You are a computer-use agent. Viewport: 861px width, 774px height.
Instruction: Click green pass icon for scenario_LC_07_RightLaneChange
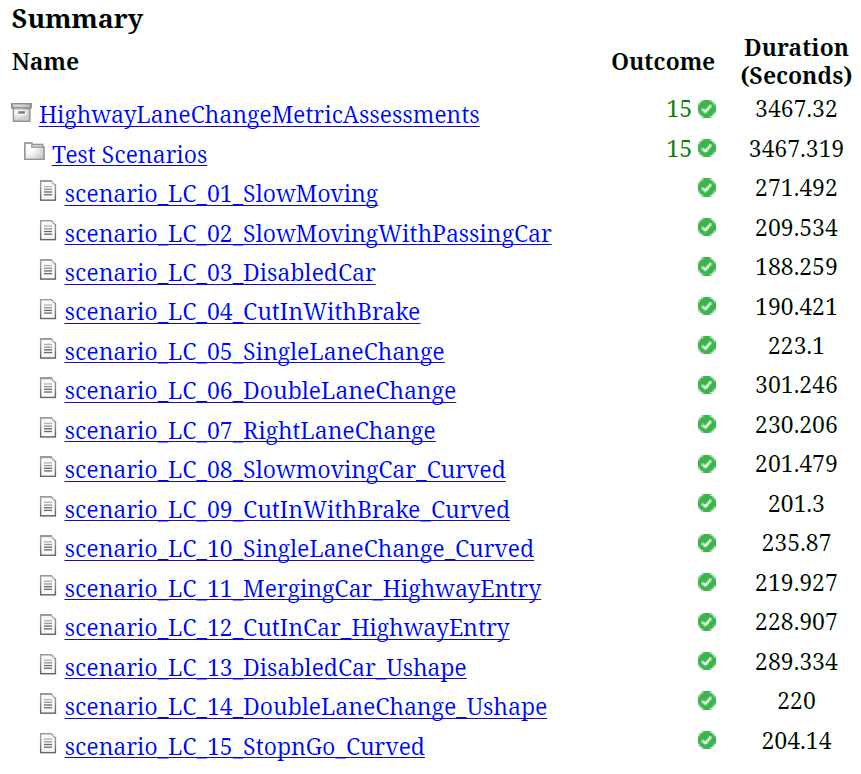(707, 425)
